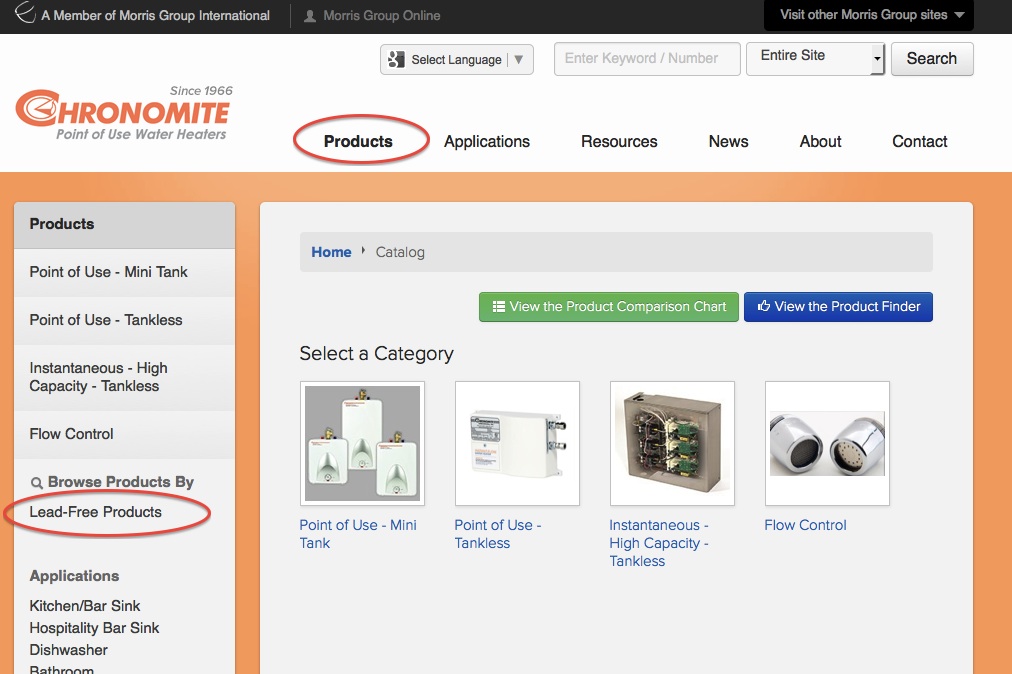Click the Products sidebar header

(x=125, y=225)
